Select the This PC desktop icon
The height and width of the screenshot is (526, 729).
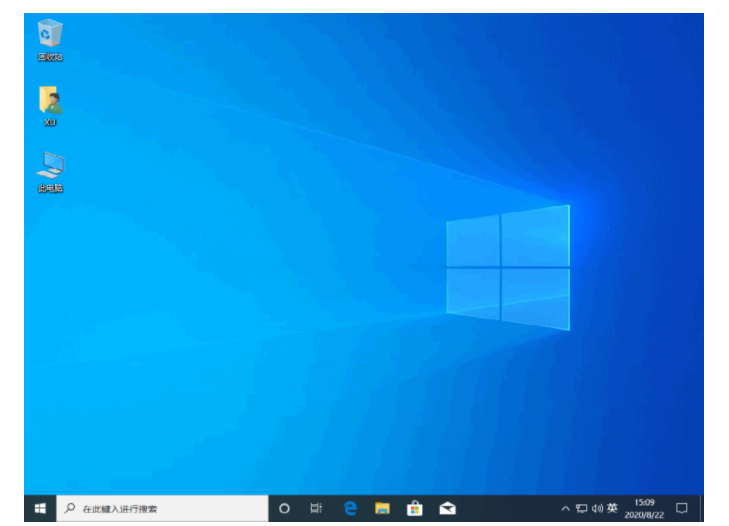pyautogui.click(x=50, y=172)
